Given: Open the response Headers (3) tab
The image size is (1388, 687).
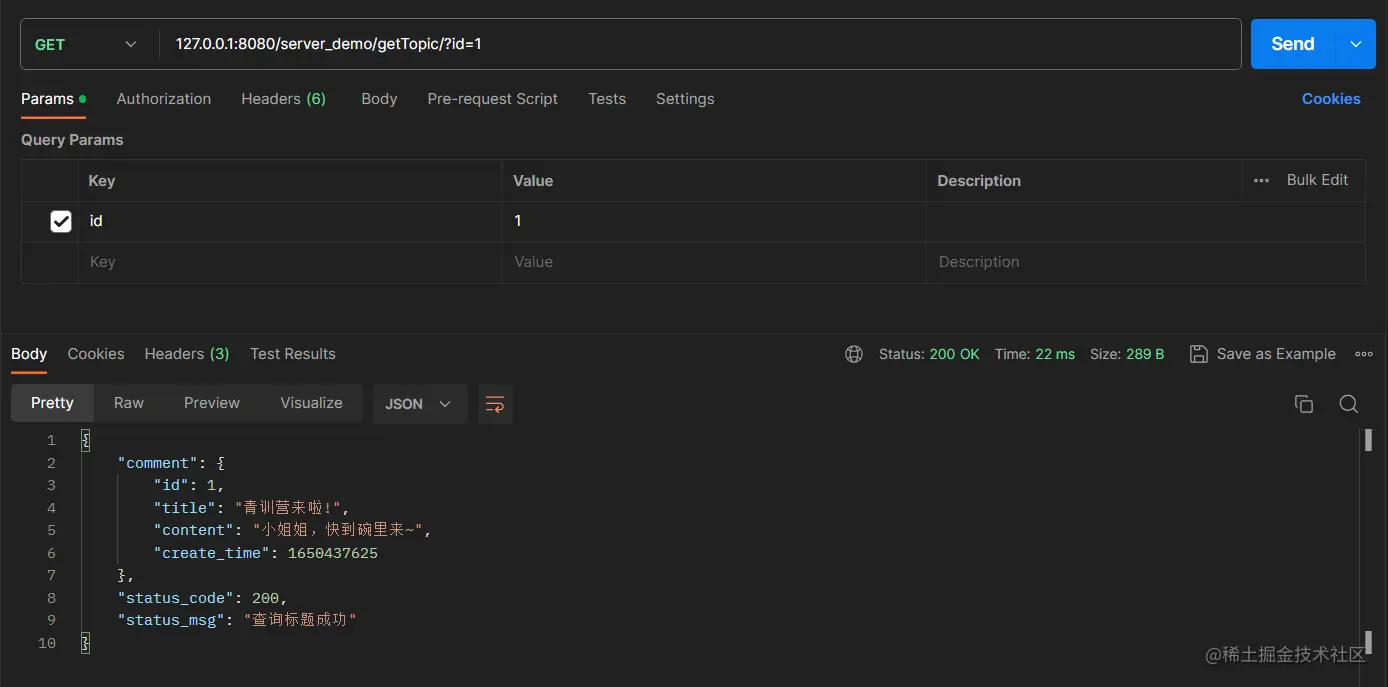Looking at the screenshot, I should tap(187, 354).
